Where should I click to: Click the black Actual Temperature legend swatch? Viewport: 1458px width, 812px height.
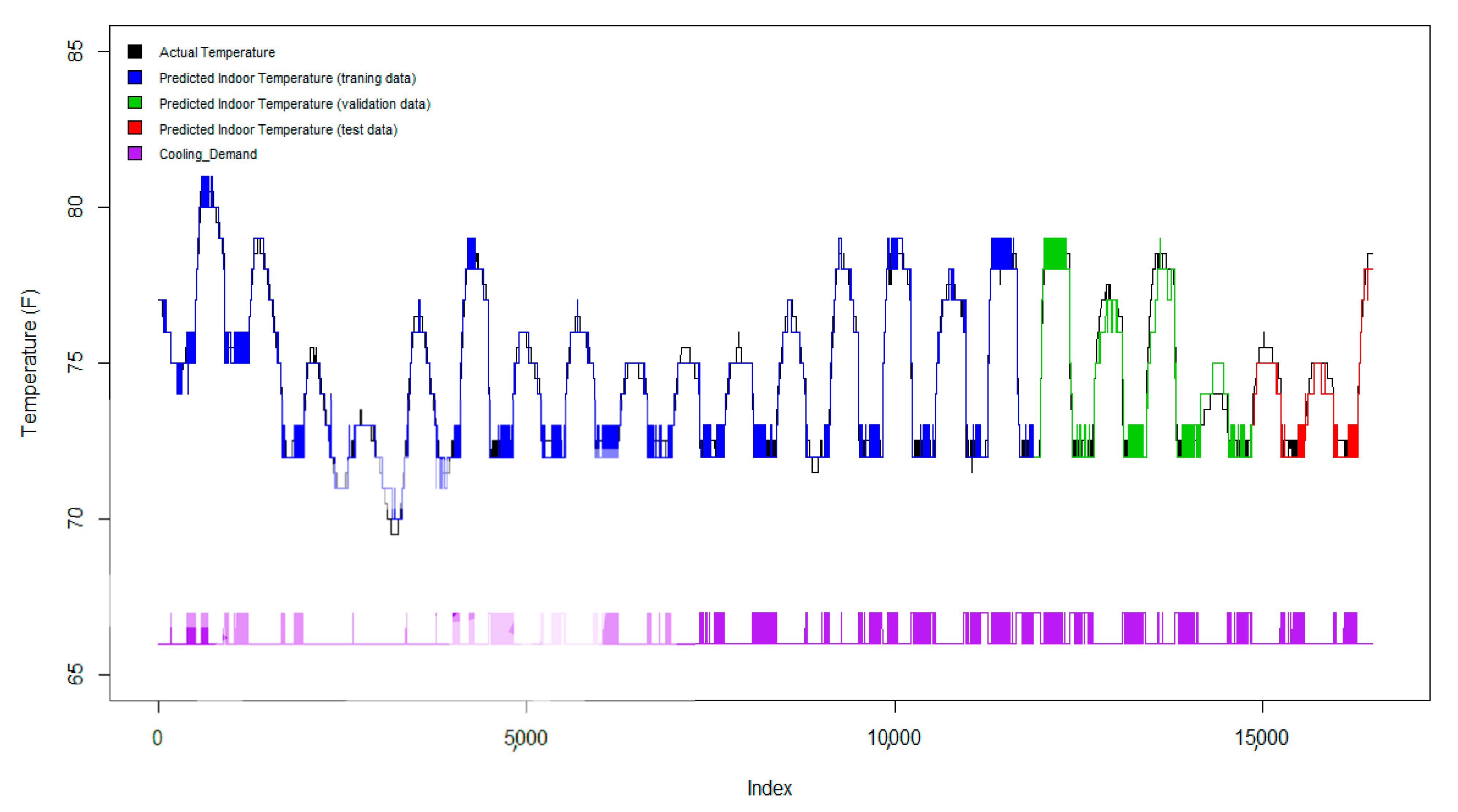click(135, 52)
